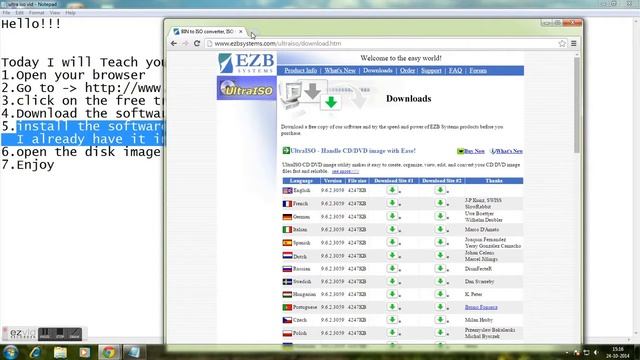Viewport: 640px width, 360px height.
Task: Focus the address bar with the ezbsystems URL
Action: tap(382, 43)
